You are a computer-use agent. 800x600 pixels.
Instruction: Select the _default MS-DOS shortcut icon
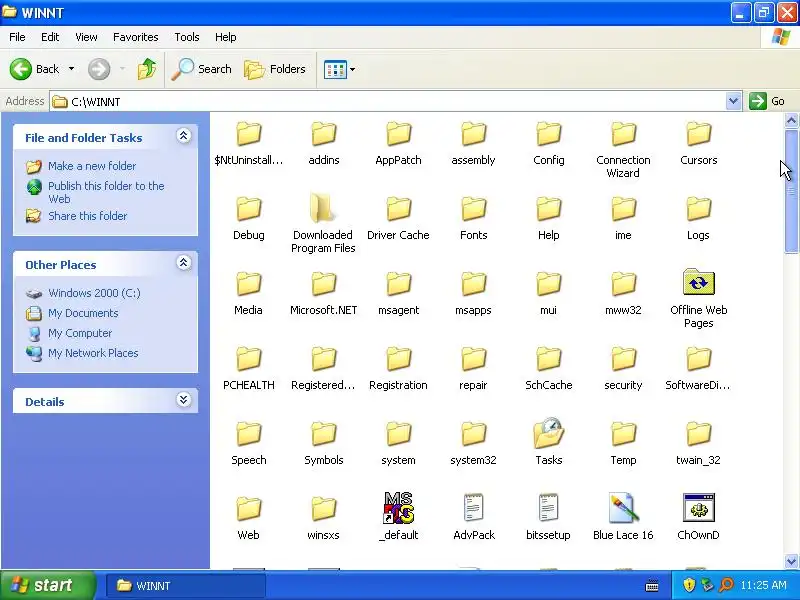(x=398, y=508)
